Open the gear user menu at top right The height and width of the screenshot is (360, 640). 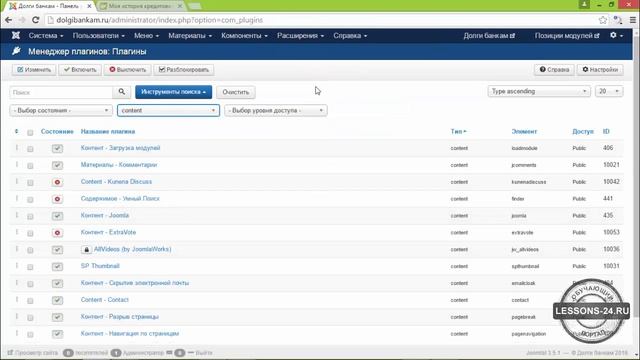(x=616, y=36)
